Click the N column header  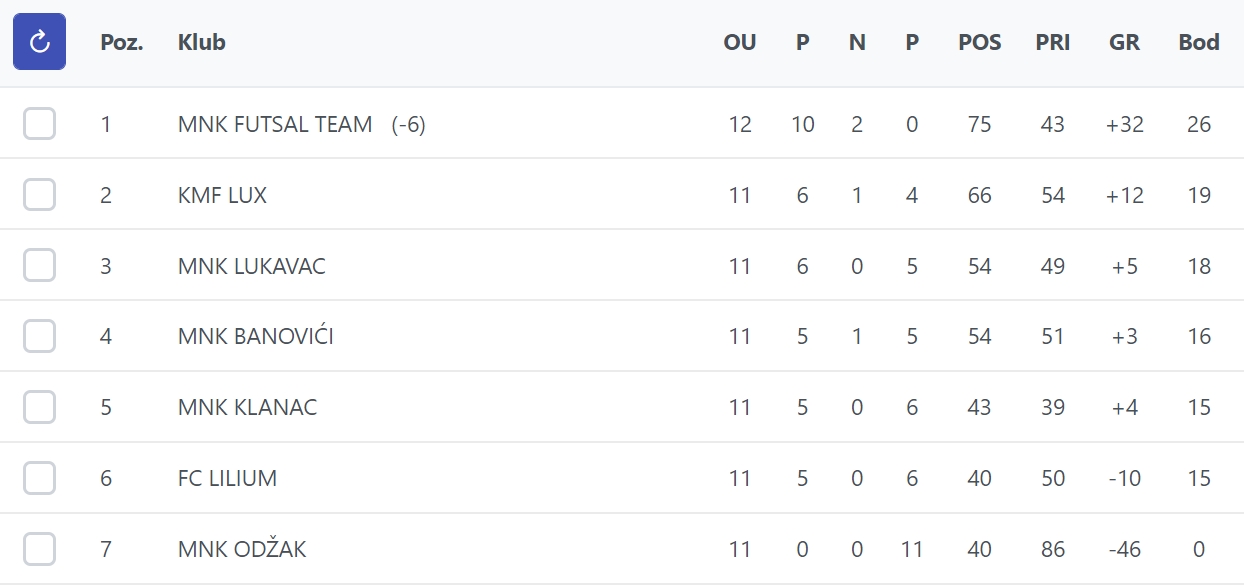click(x=857, y=42)
